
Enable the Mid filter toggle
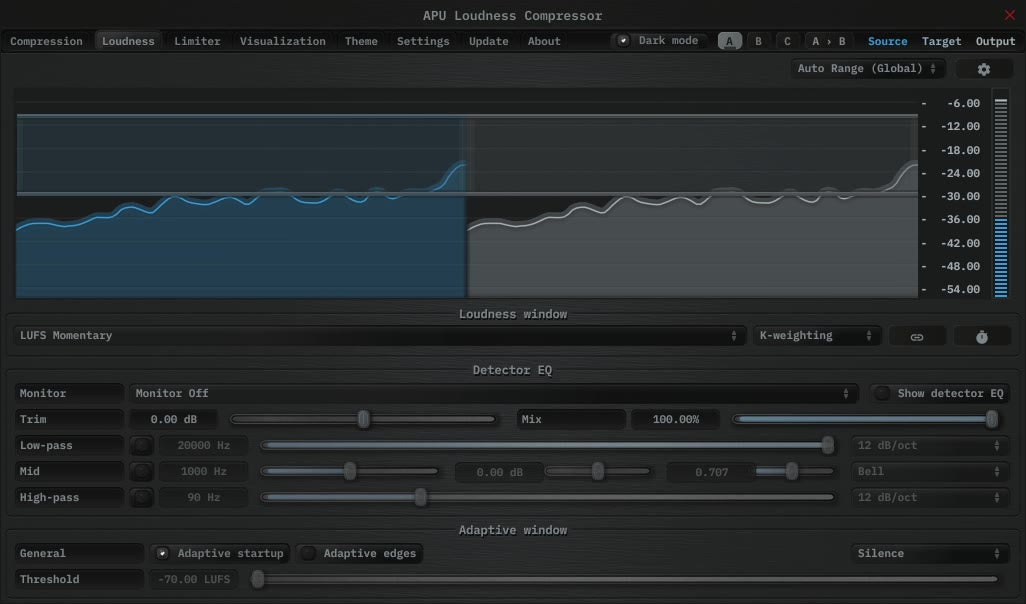141,472
